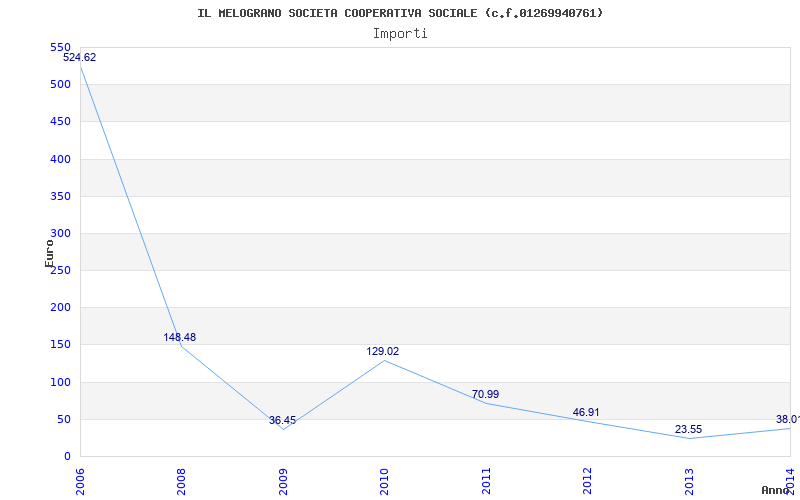
Task: Select the 70.99 data label
Action: tap(485, 394)
